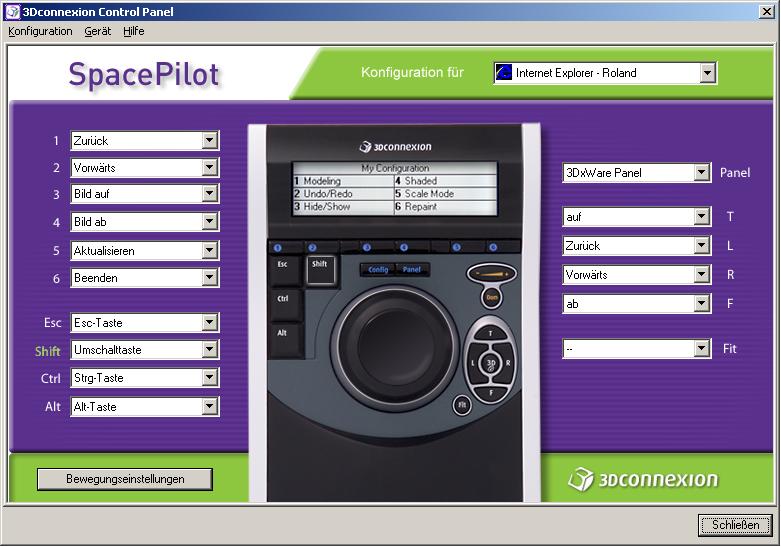Screen dimensions: 781x546
Task: Click the F view button on device
Action: 491,394
